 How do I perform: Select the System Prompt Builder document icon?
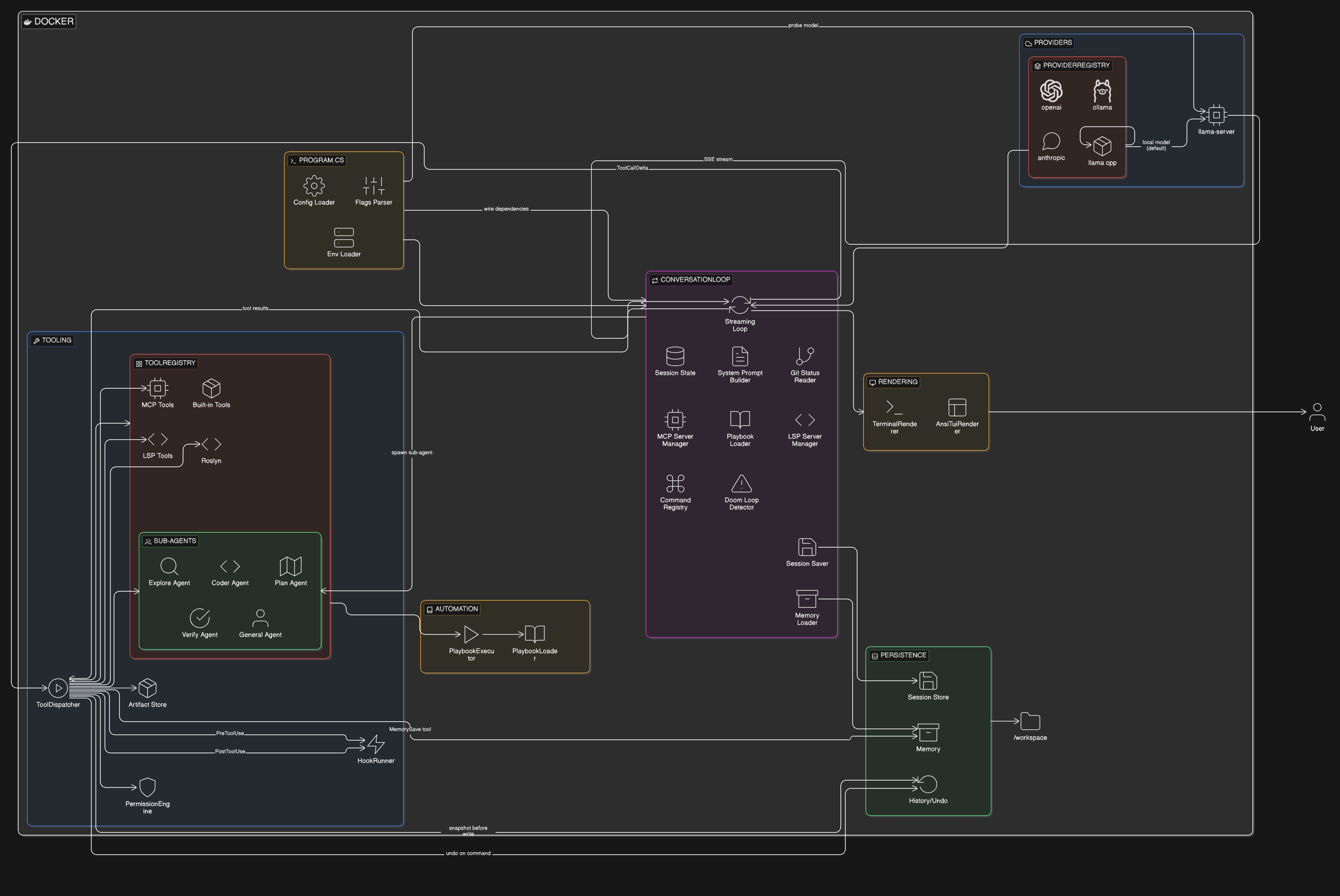(x=739, y=356)
